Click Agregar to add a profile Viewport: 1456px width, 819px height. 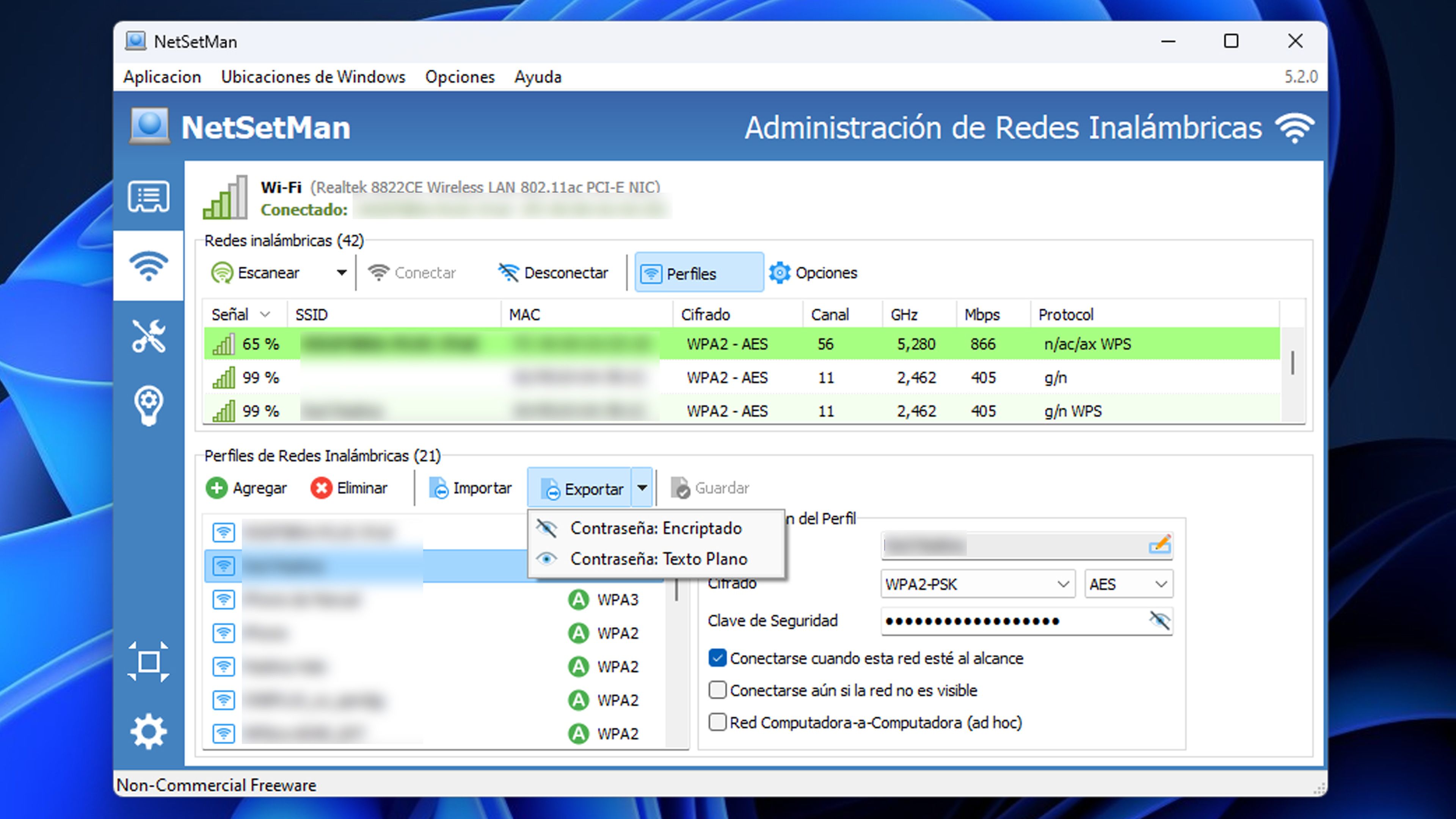(x=246, y=488)
